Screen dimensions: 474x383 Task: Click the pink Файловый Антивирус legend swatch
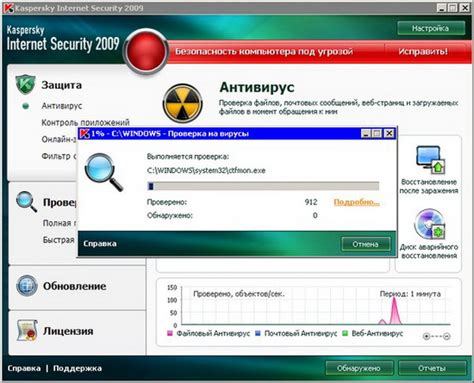[x=170, y=333]
